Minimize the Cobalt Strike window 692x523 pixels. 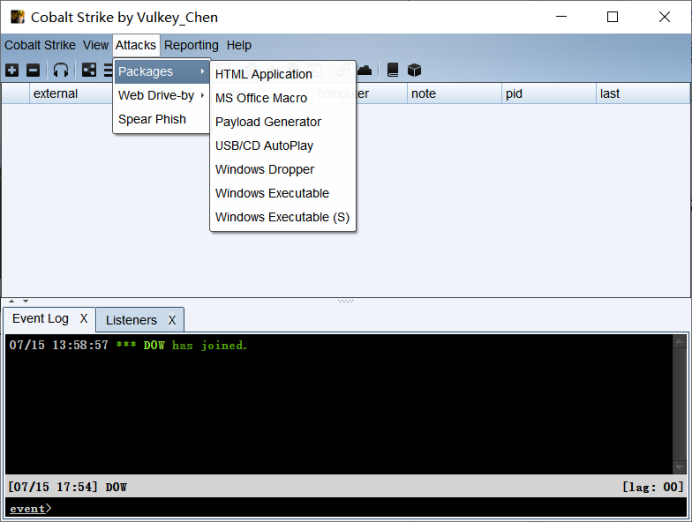561,17
